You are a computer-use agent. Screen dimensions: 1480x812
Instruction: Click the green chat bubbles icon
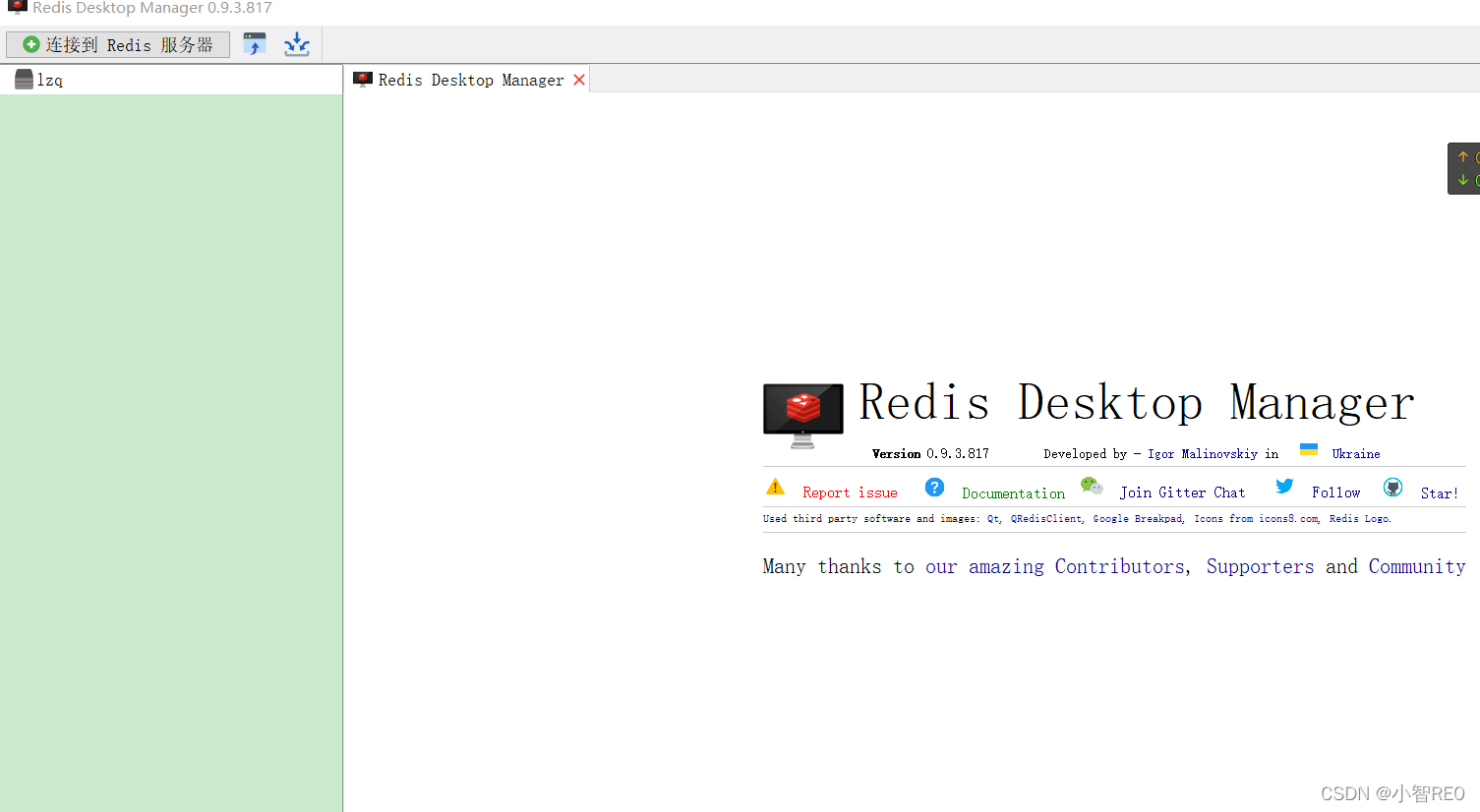pyautogui.click(x=1092, y=486)
